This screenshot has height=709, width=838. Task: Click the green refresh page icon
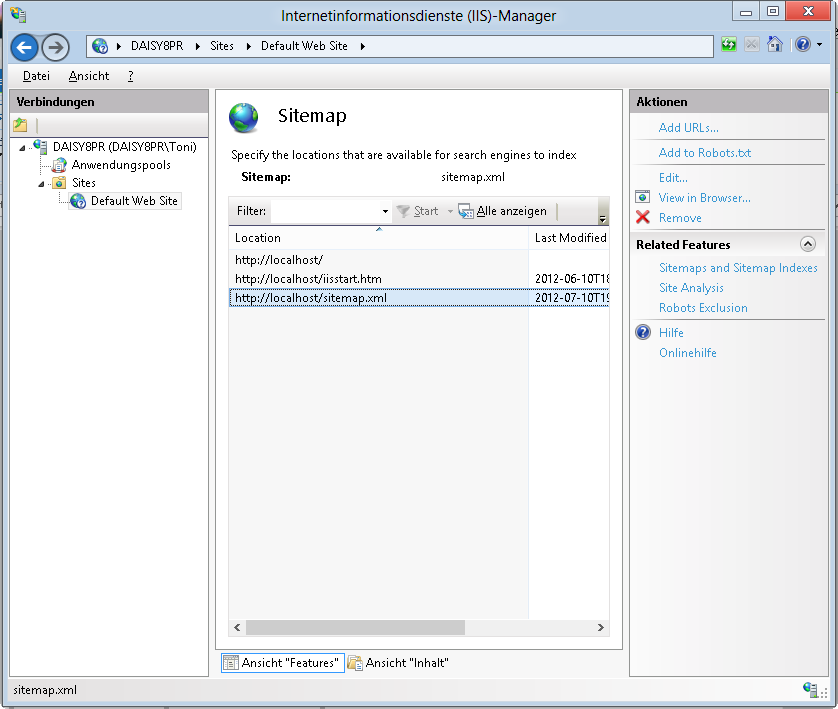coord(728,46)
